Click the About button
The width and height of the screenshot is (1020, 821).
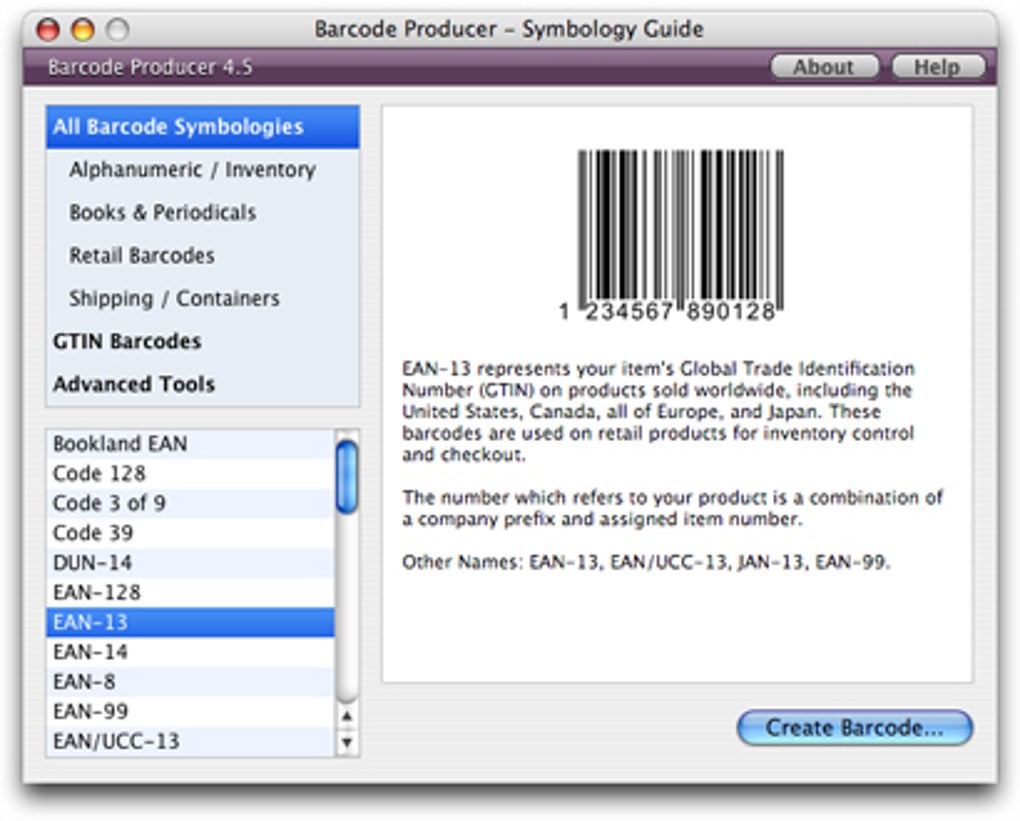(x=823, y=67)
